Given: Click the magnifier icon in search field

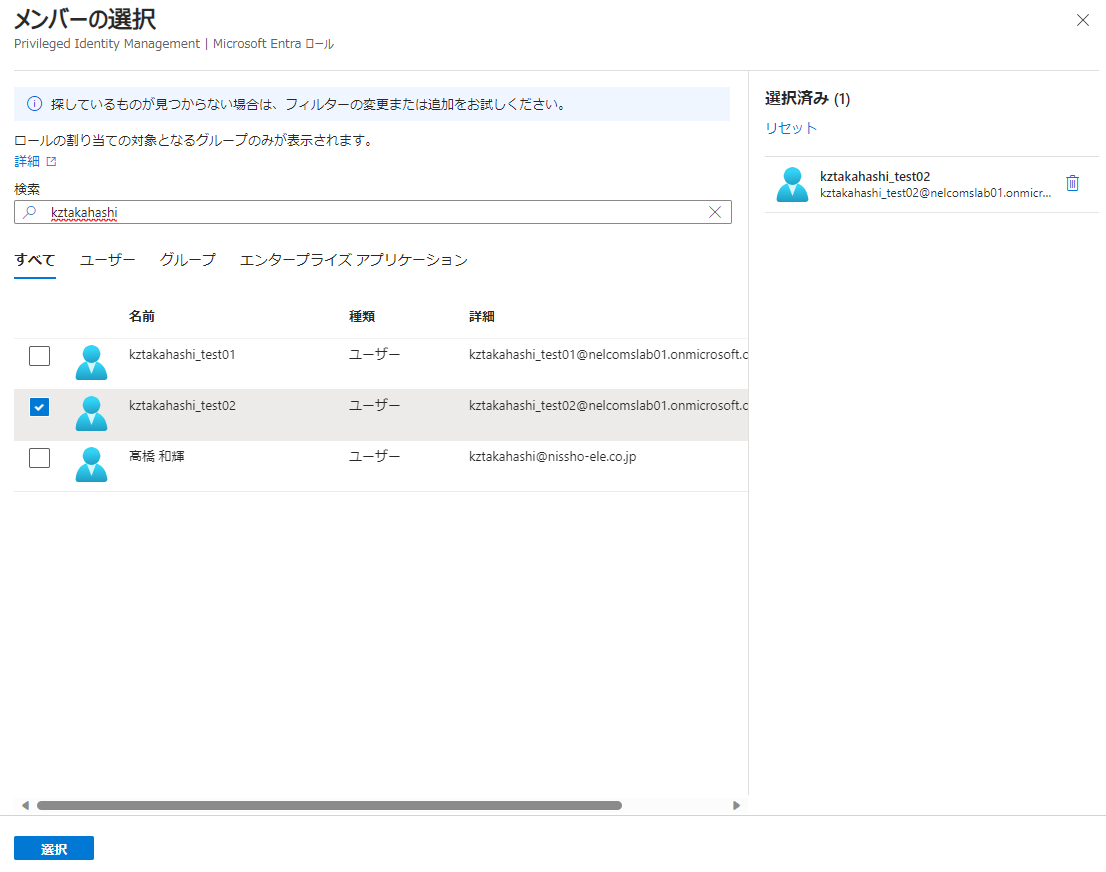Looking at the screenshot, I should [30, 212].
